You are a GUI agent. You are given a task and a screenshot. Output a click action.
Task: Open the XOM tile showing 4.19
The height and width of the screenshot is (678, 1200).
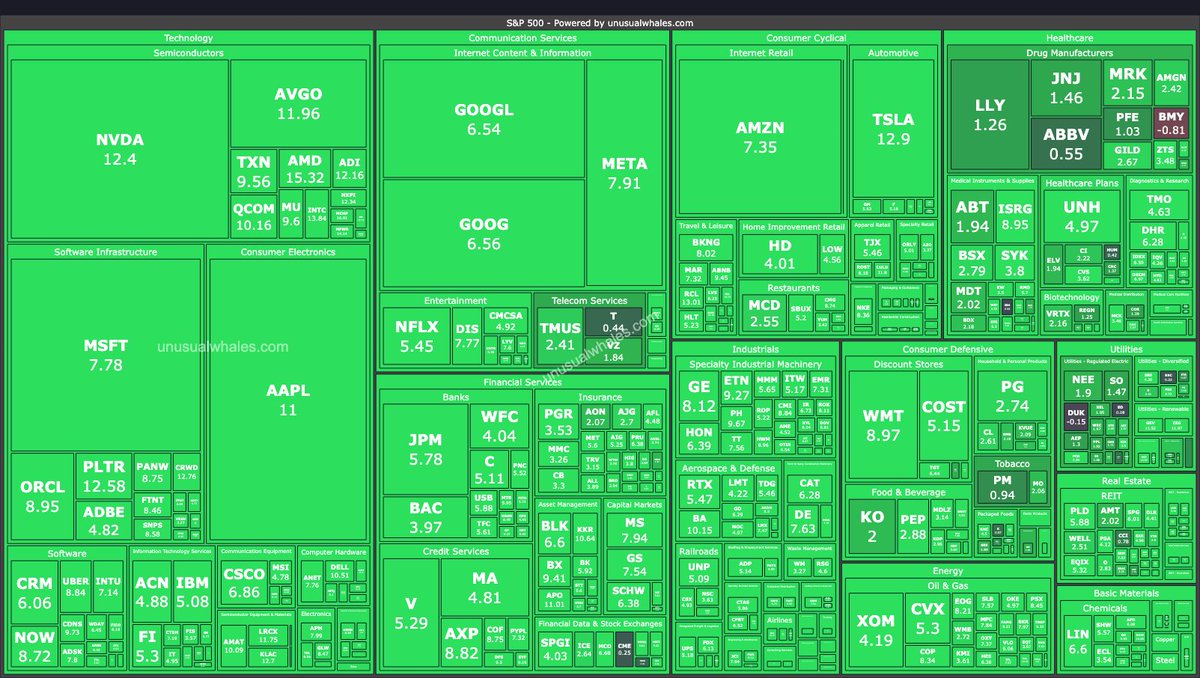tap(876, 632)
